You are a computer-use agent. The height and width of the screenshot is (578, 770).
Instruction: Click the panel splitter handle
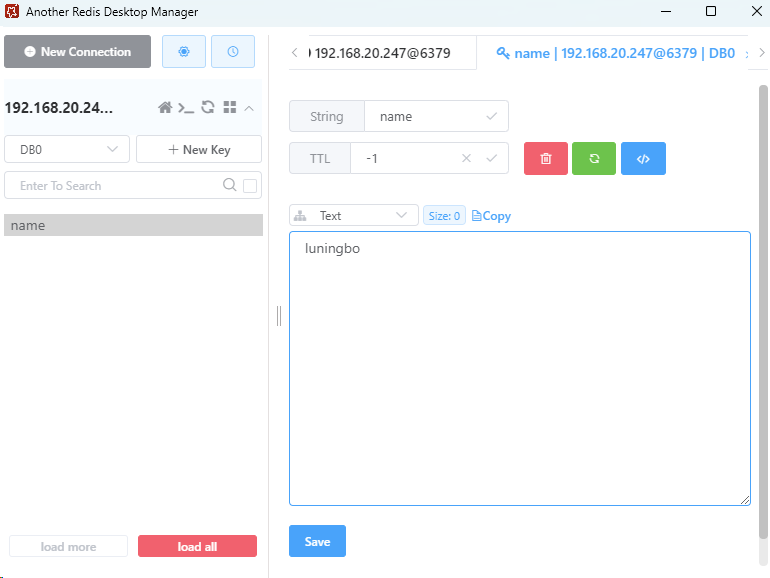tap(279, 316)
